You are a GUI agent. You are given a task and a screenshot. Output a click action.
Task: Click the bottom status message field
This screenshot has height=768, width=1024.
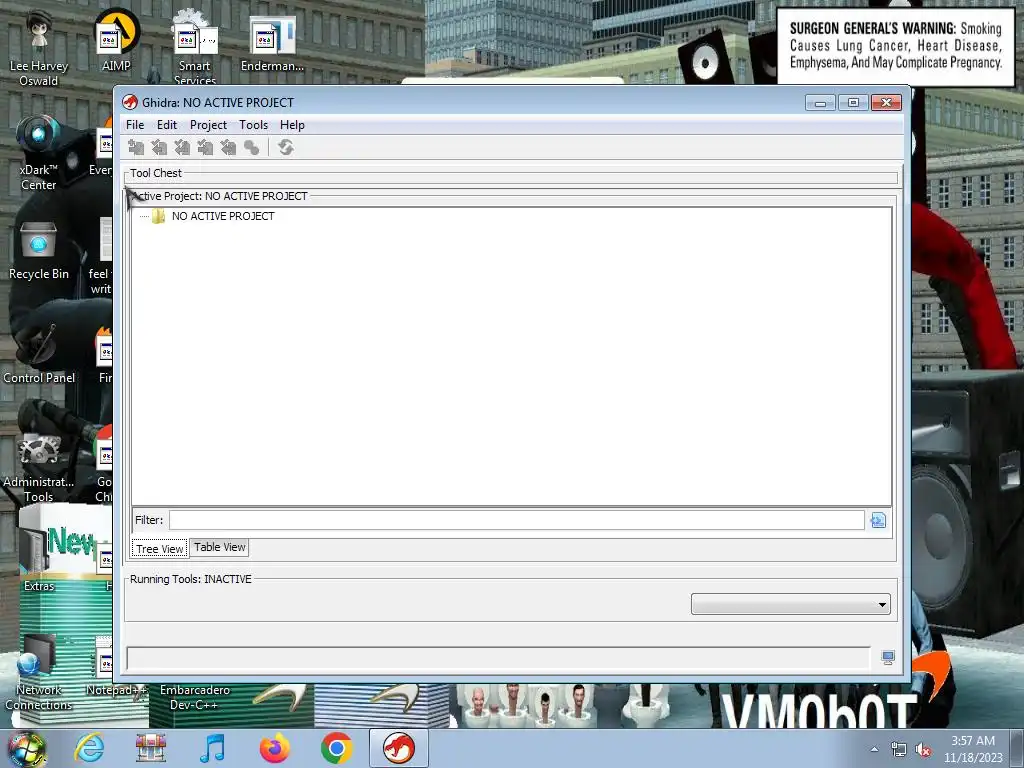pyautogui.click(x=498, y=658)
